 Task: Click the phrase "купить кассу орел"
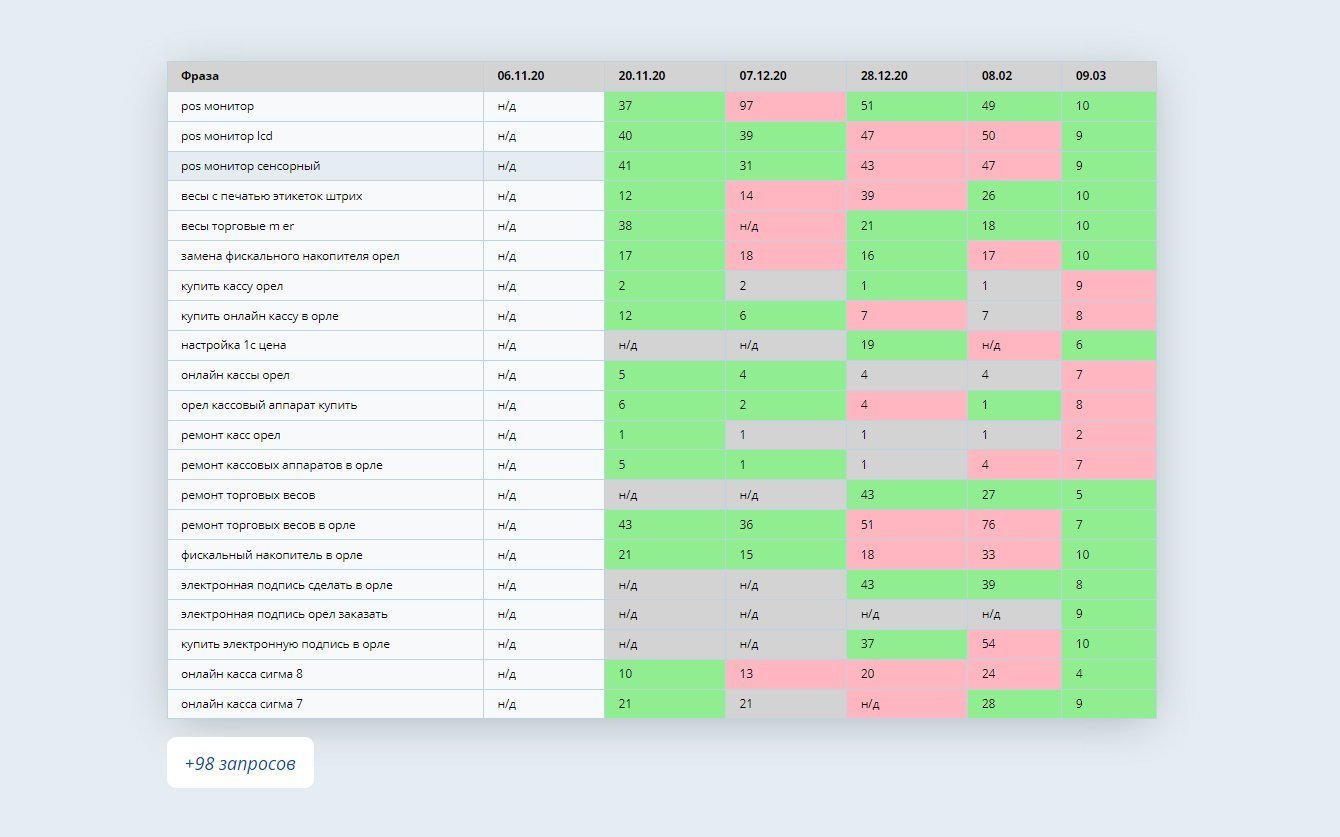(232, 286)
